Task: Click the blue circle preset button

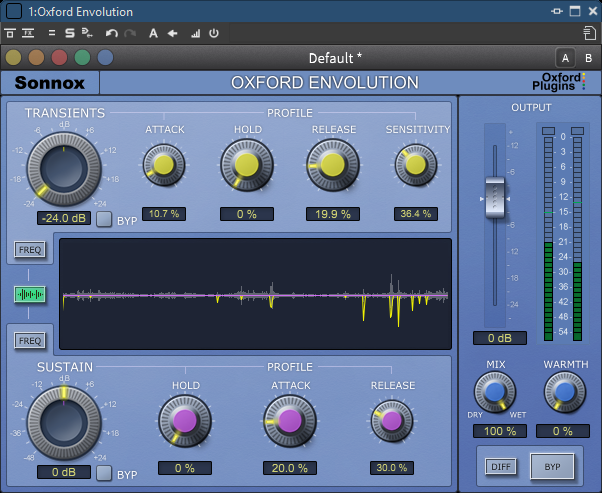Action: 105,57
